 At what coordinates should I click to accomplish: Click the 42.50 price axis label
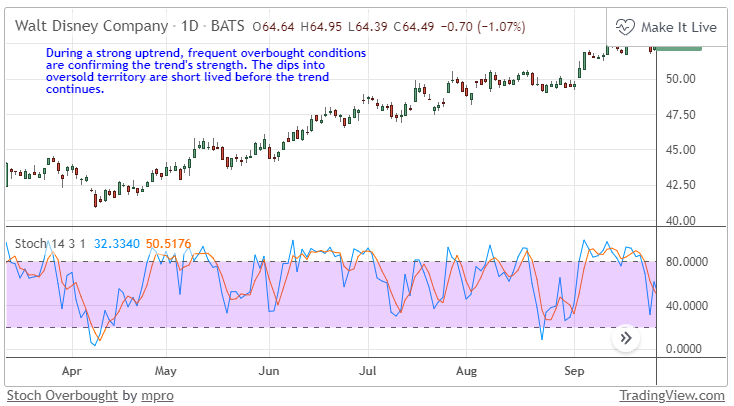click(681, 185)
